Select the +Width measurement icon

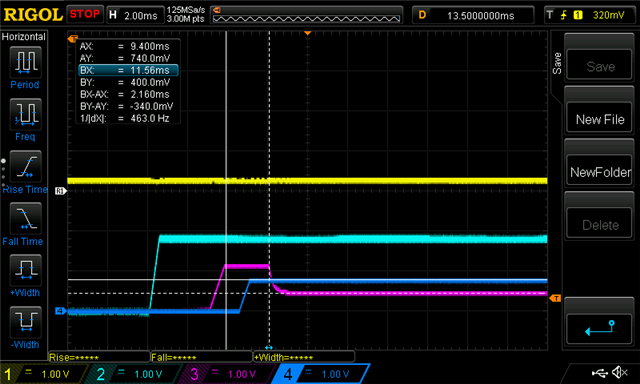[25, 270]
